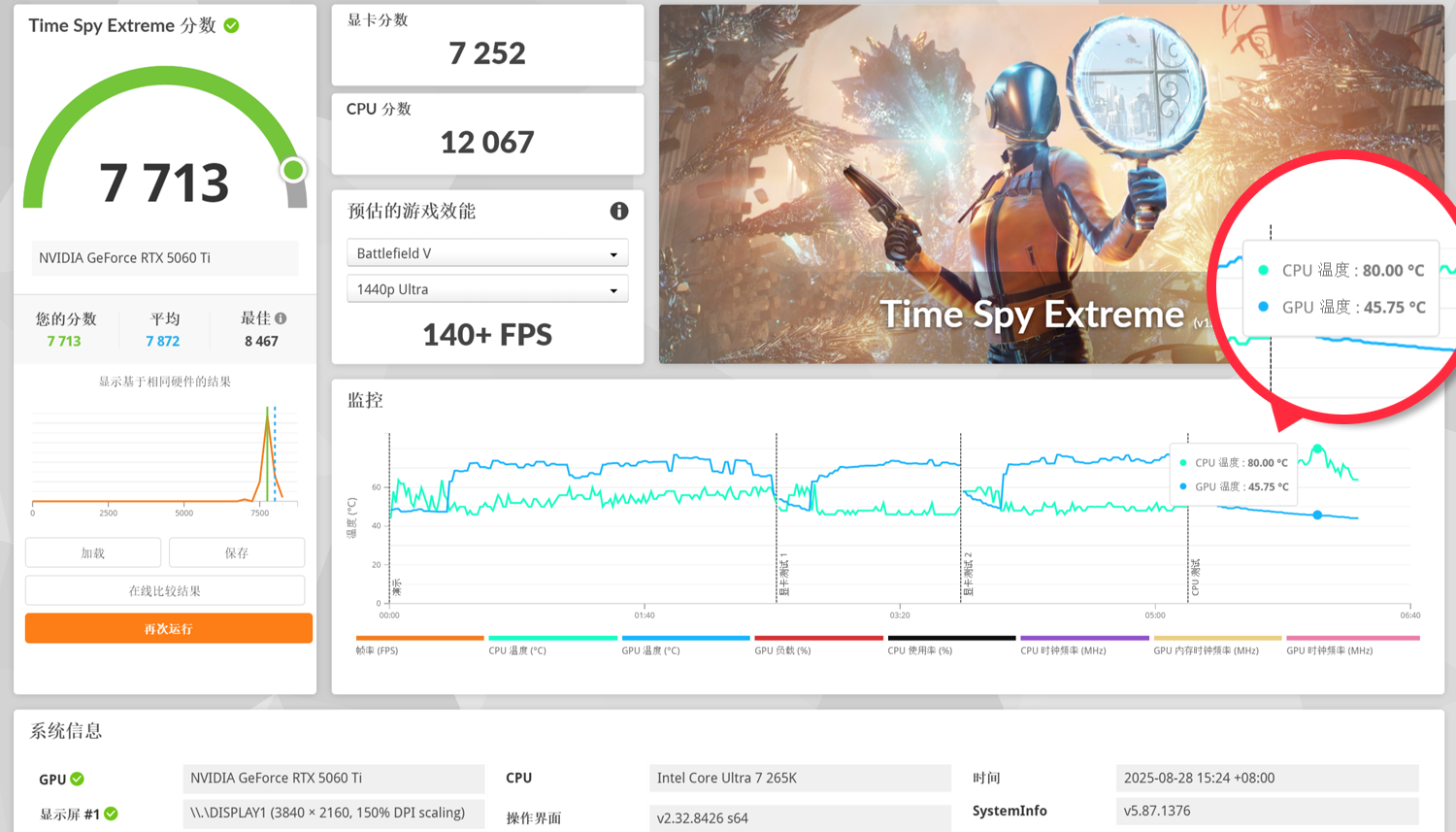This screenshot has width=1456, height=832.
Task: Click the green check next to GPU in 系统信息
Action: (78, 779)
